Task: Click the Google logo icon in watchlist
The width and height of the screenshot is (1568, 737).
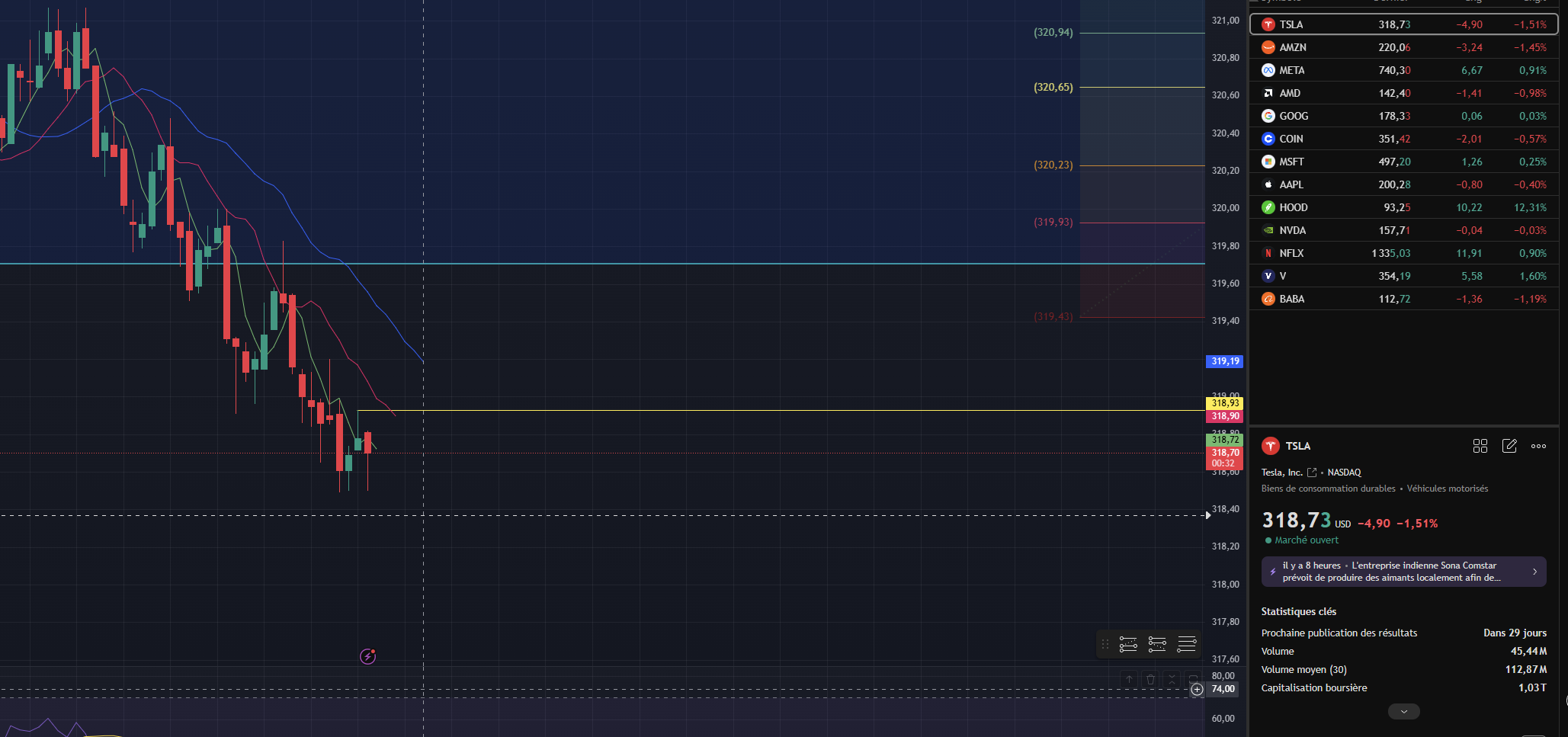Action: [x=1268, y=116]
